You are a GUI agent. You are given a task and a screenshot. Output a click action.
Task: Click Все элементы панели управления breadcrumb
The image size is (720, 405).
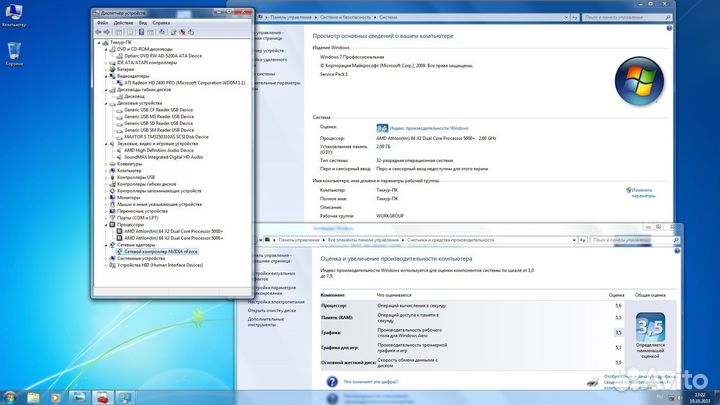pyautogui.click(x=363, y=240)
